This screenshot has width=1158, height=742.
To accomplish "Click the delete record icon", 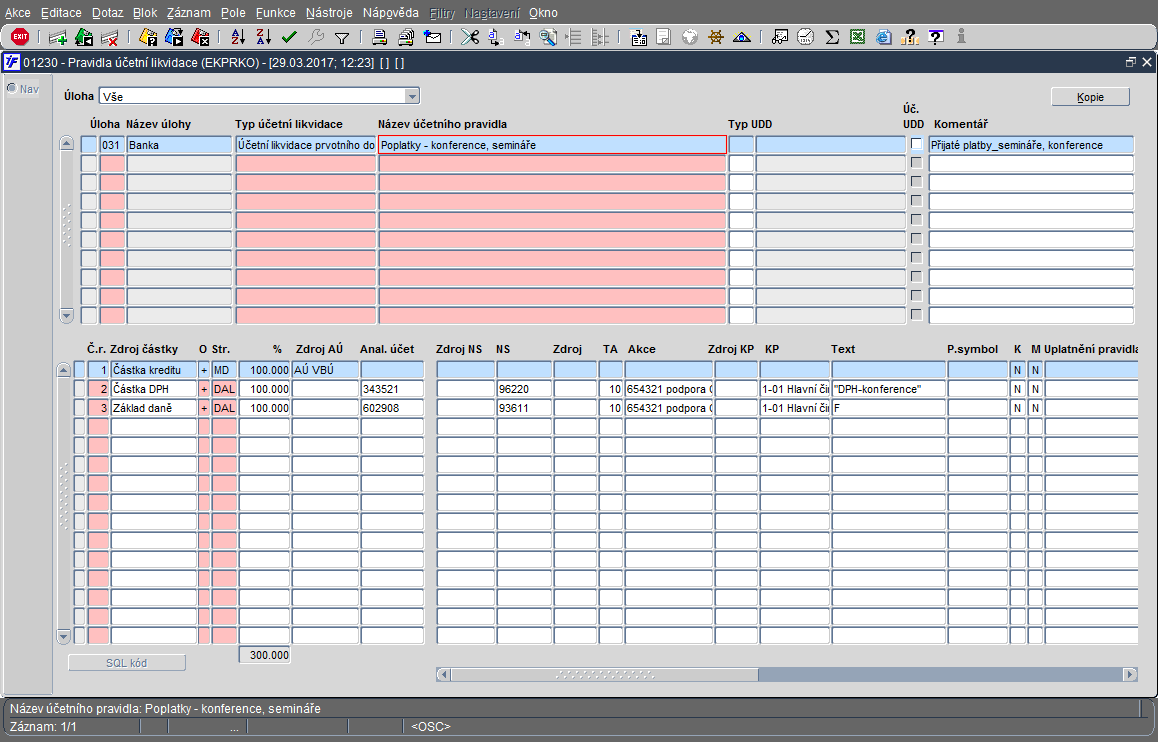I will coord(110,38).
